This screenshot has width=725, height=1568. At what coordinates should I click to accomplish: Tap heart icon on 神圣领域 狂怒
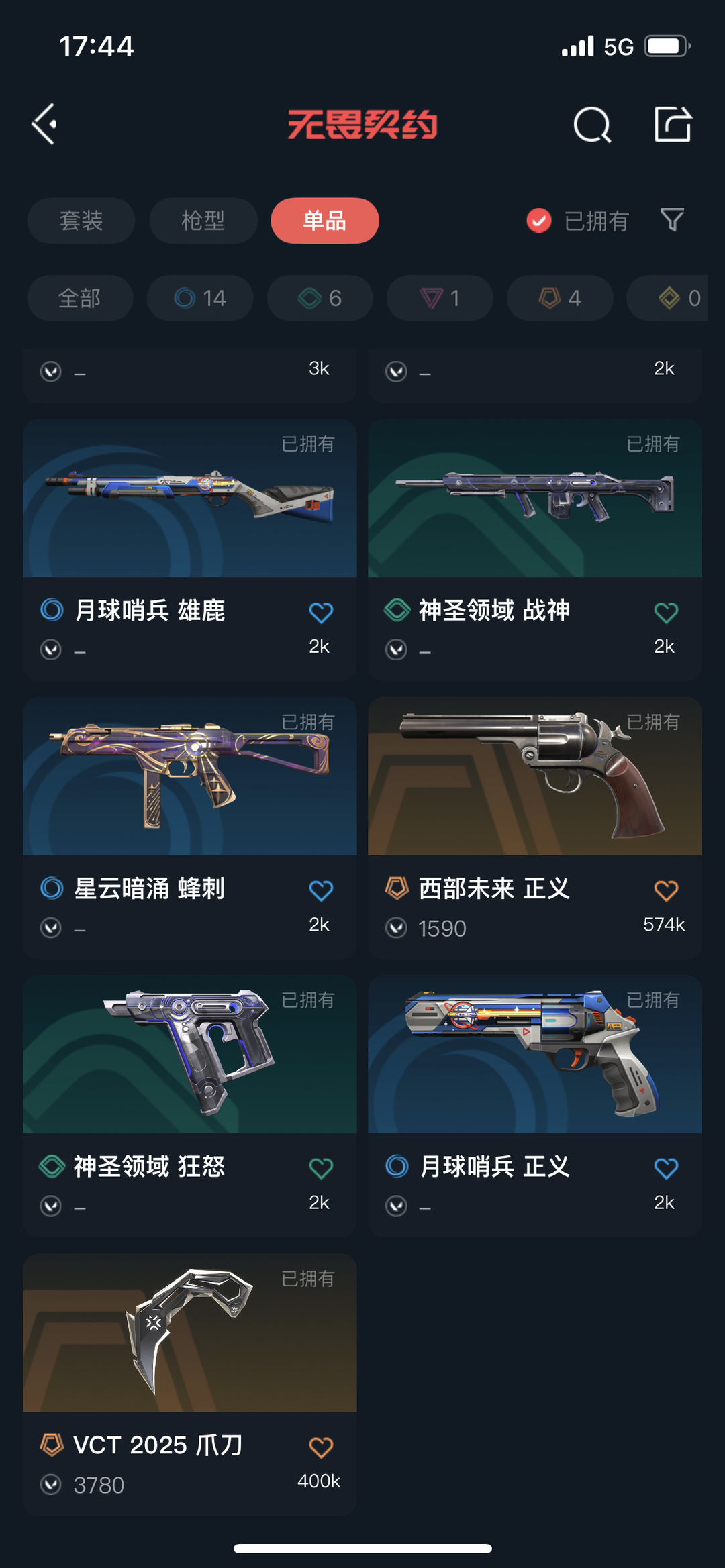[321, 1168]
